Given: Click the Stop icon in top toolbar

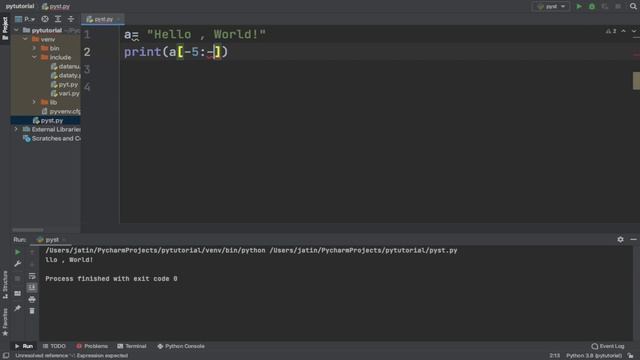Looking at the screenshot, I should click(618, 7).
